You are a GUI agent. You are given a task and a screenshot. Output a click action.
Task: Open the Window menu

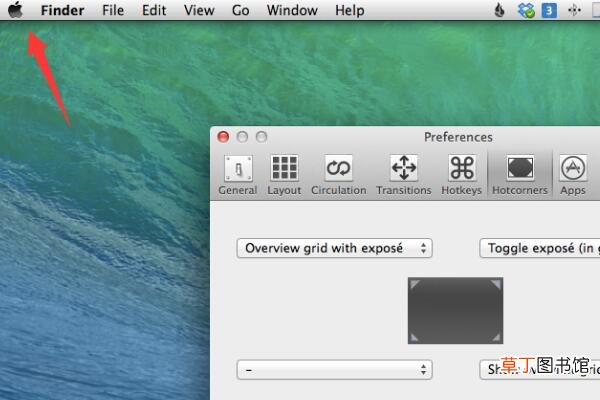pyautogui.click(x=292, y=10)
